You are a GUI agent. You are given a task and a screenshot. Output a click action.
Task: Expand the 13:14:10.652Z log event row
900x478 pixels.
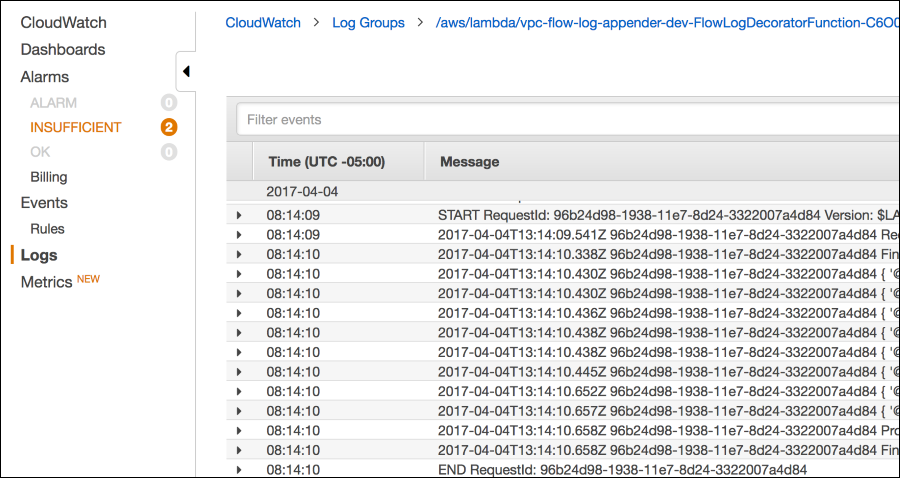239,391
